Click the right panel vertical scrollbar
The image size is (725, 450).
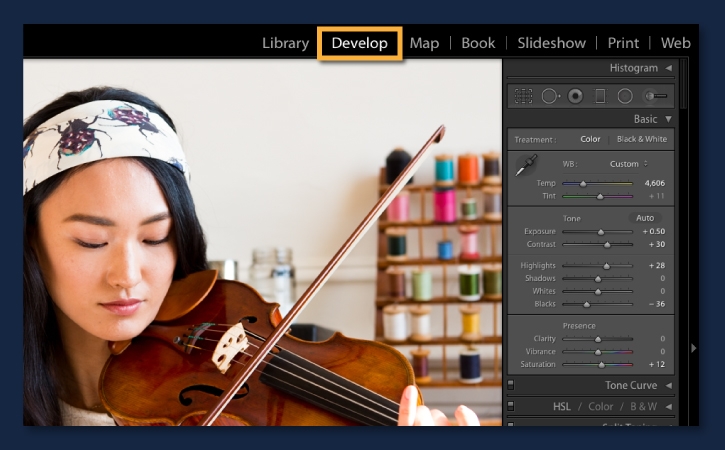coord(684,83)
